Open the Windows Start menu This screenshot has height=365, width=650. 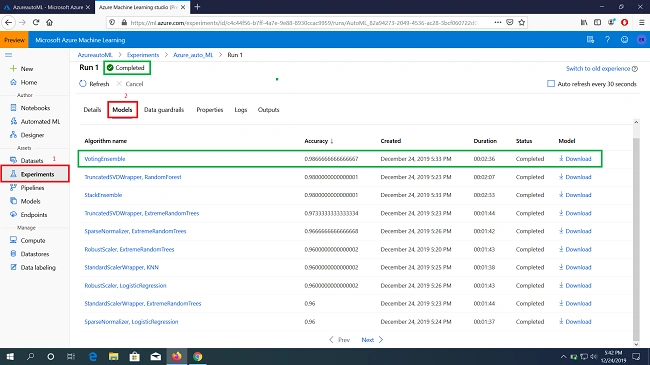coord(10,357)
